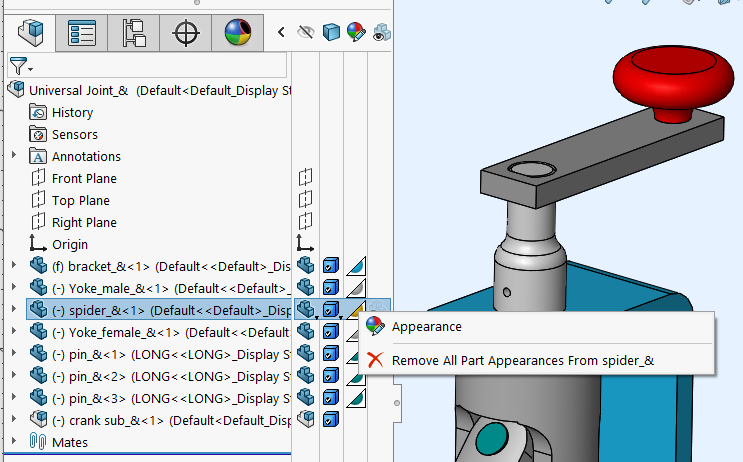Toggle hide/show for pin_&<1>
Image resolution: width=743 pixels, height=462 pixels.
click(x=306, y=353)
